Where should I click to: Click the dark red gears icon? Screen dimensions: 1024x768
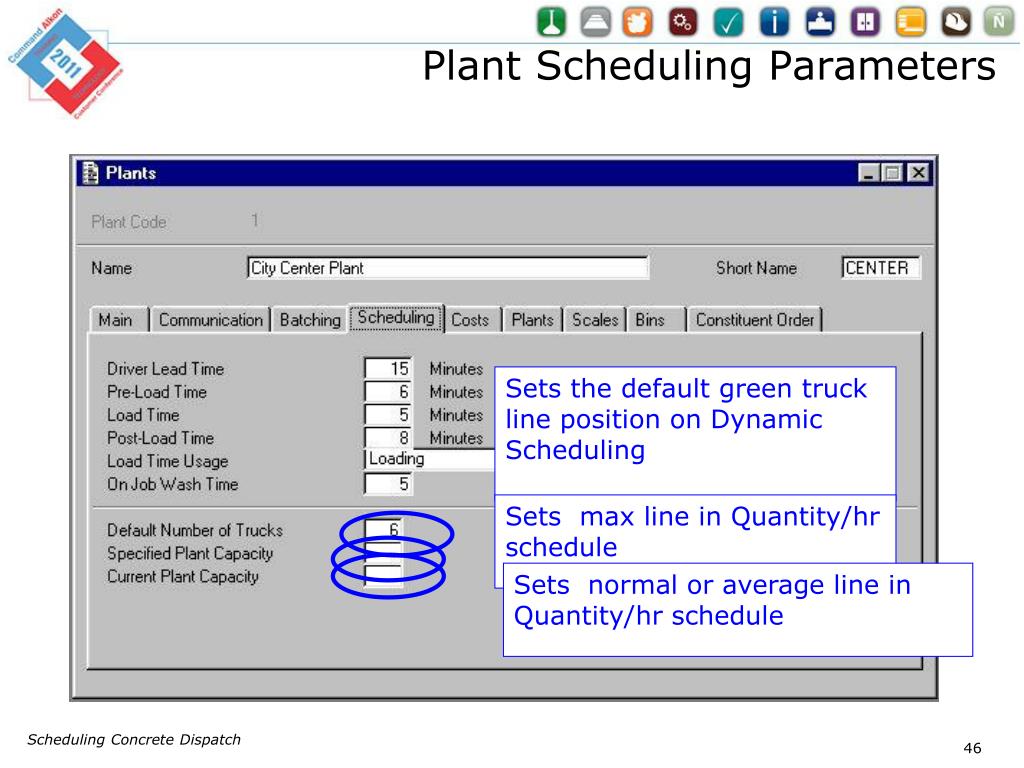(x=683, y=22)
